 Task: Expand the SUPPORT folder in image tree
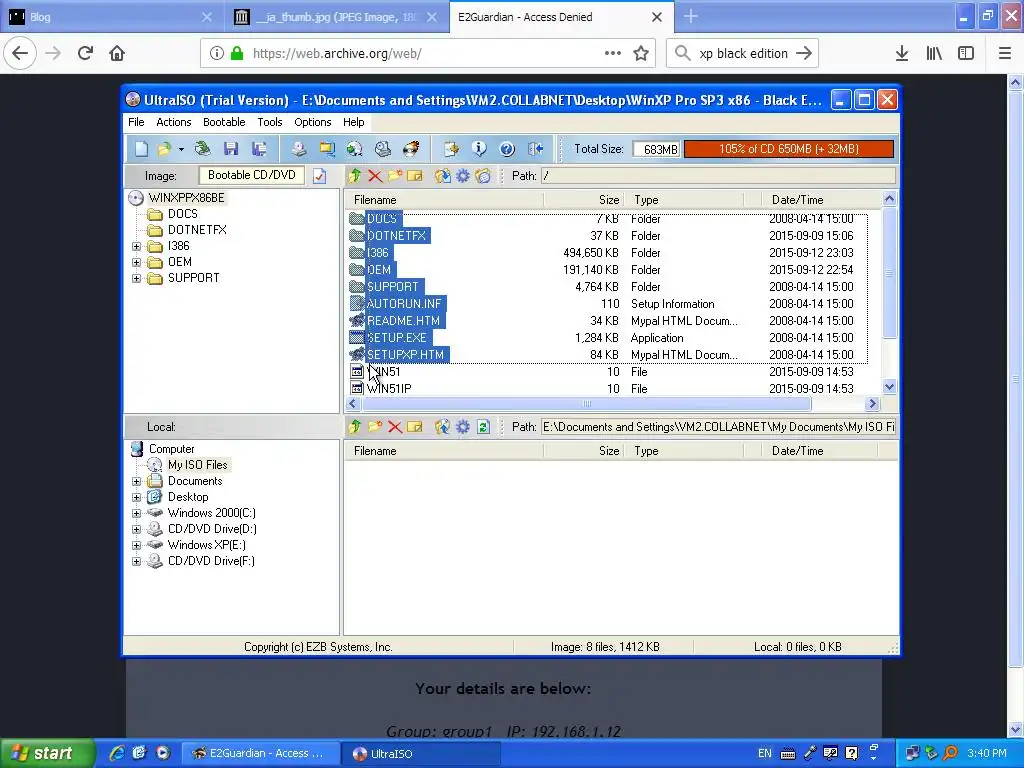(136, 278)
